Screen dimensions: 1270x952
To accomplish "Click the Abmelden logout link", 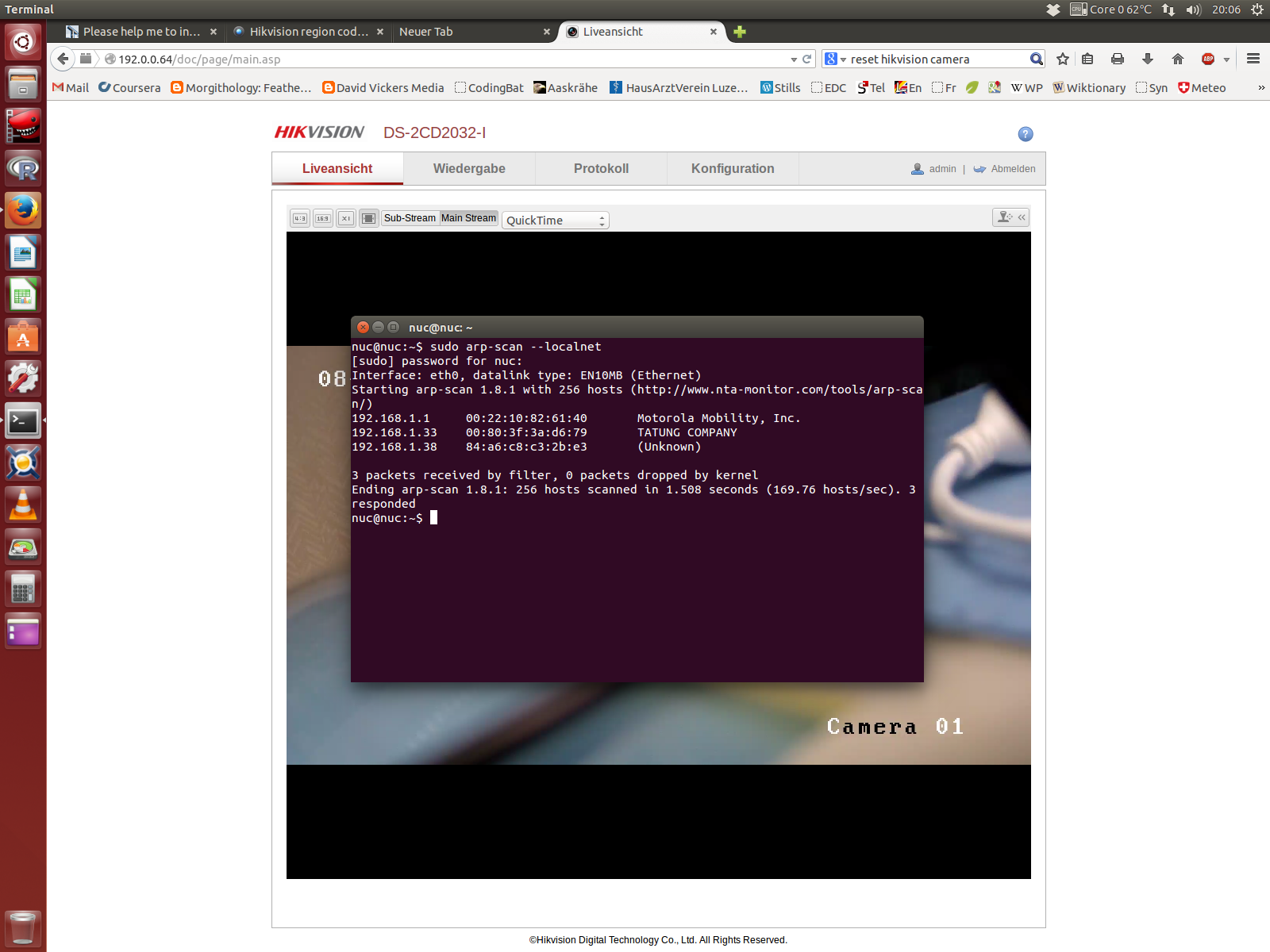I will coord(1013,169).
